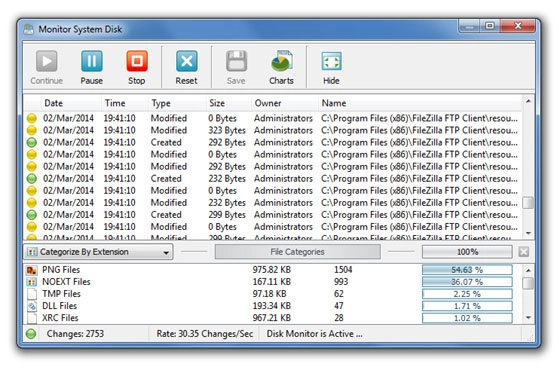Viewport: 560px width, 367px height.
Task: Click the 299 Bytes size cell
Action: tap(227, 215)
